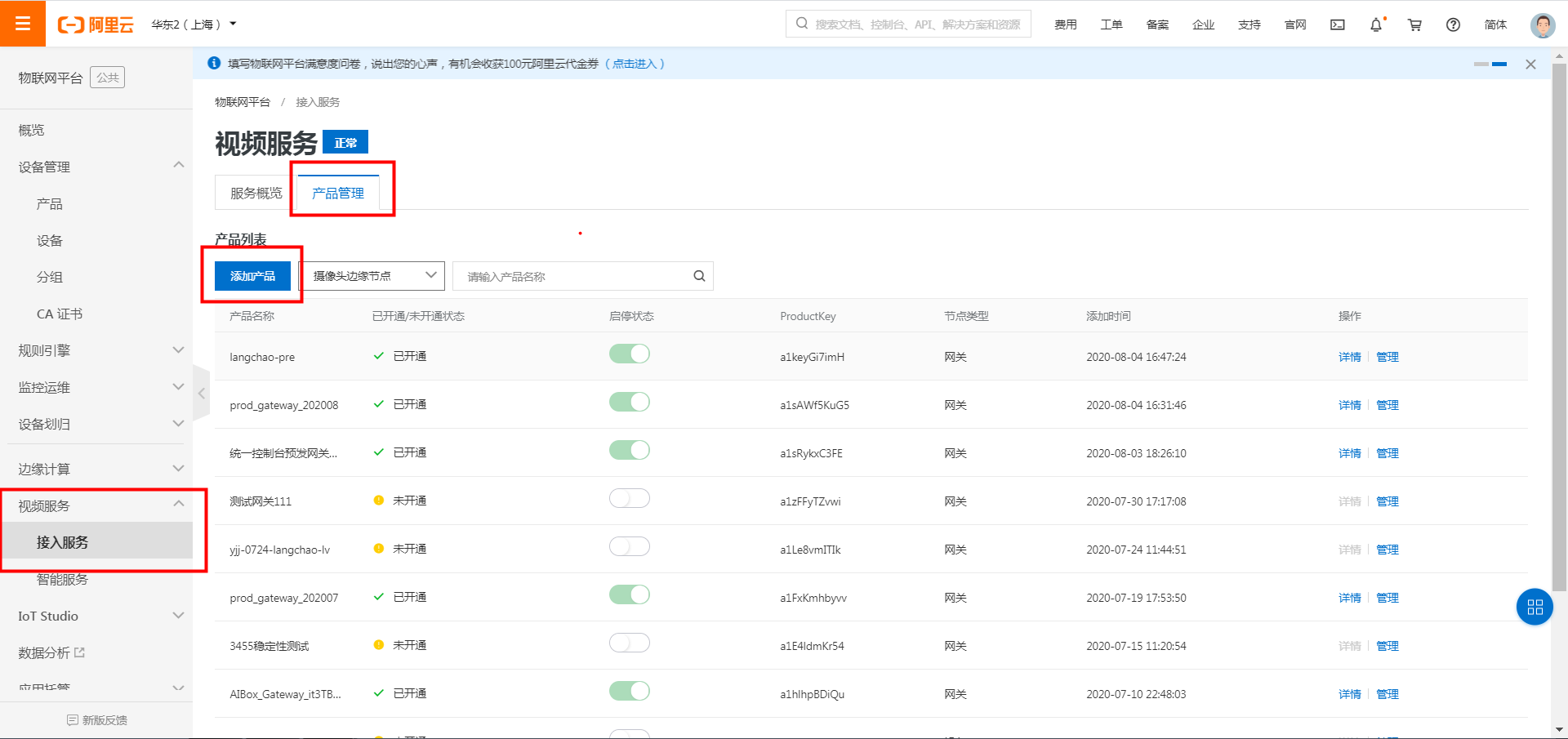Collapse the left sidebar with arrow handle
The width and height of the screenshot is (1568, 739).
coord(201,393)
